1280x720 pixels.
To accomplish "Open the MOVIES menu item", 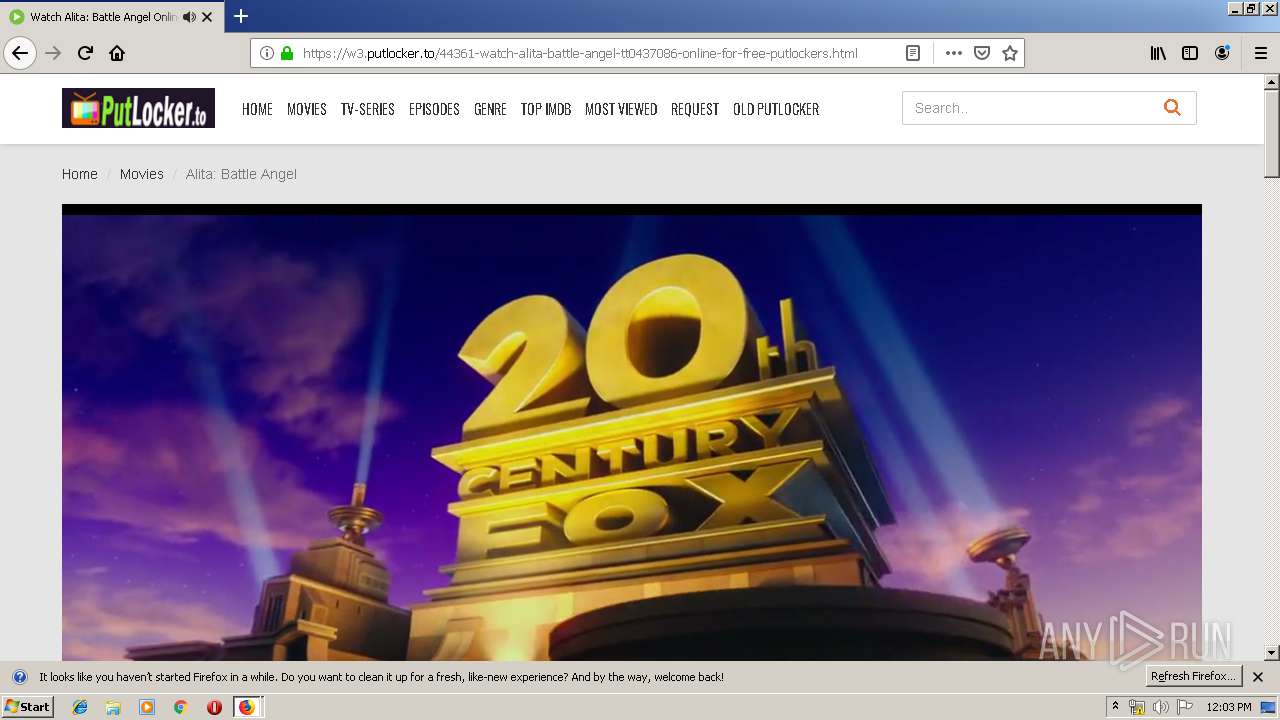I will click(307, 109).
